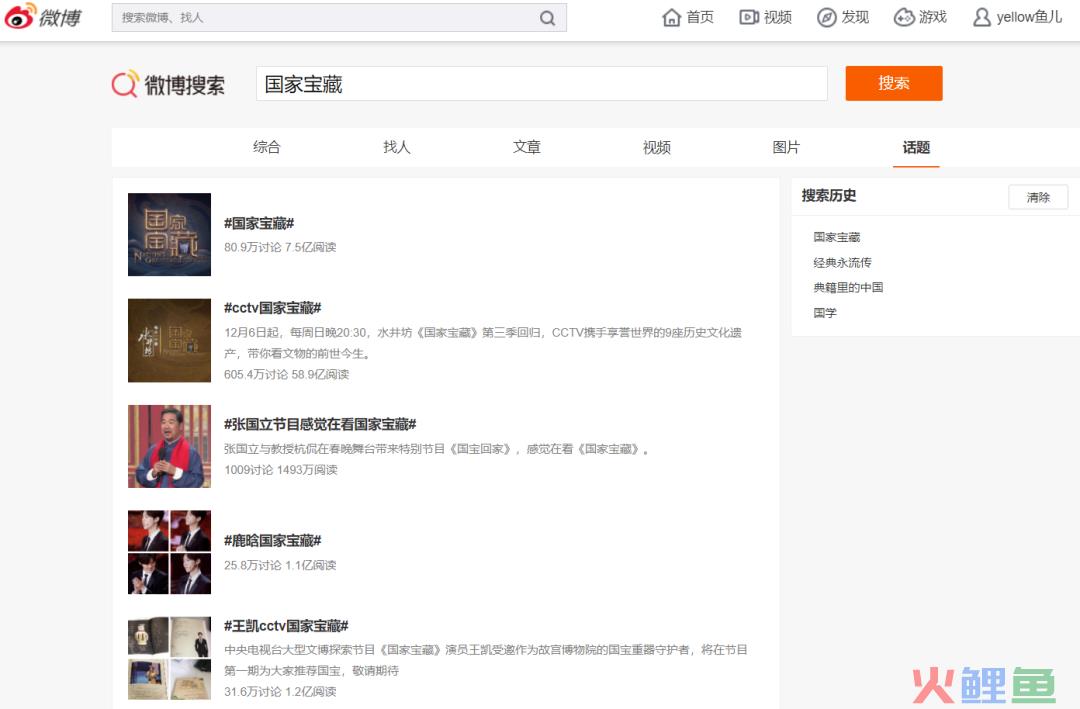Select the 图片 tab

(786, 147)
